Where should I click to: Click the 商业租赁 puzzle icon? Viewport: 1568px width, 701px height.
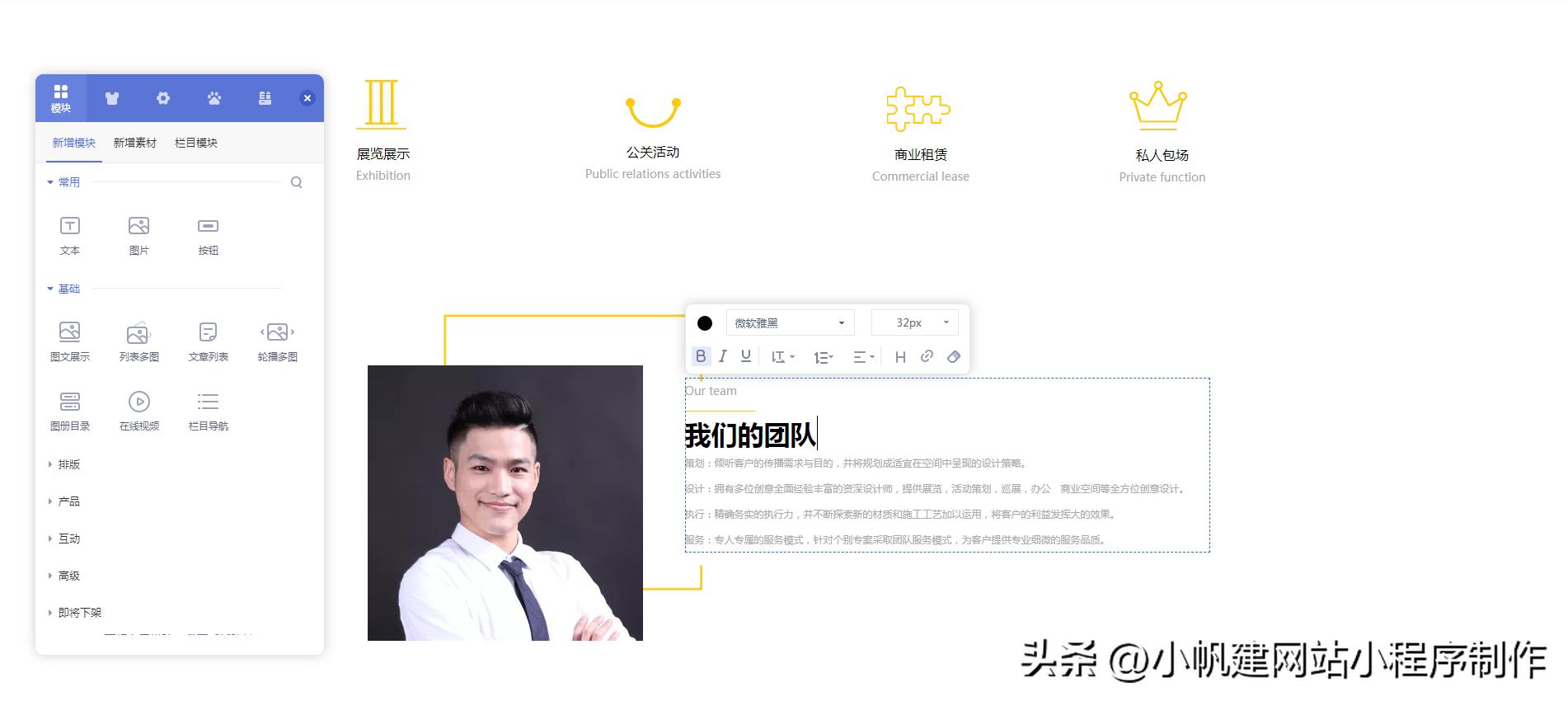(918, 109)
